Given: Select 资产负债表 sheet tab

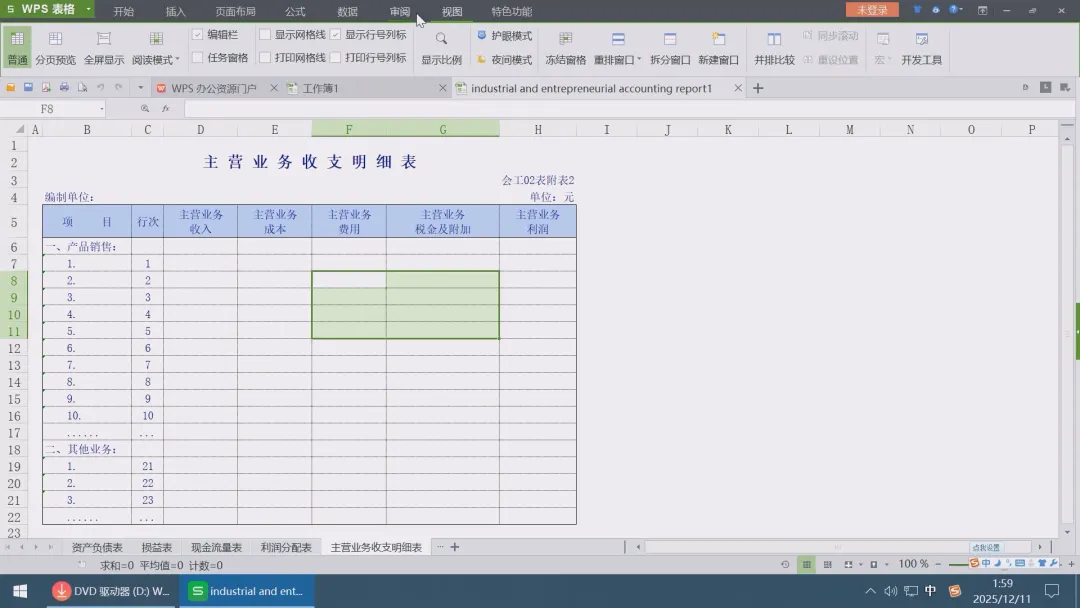Looking at the screenshot, I should coord(97,547).
